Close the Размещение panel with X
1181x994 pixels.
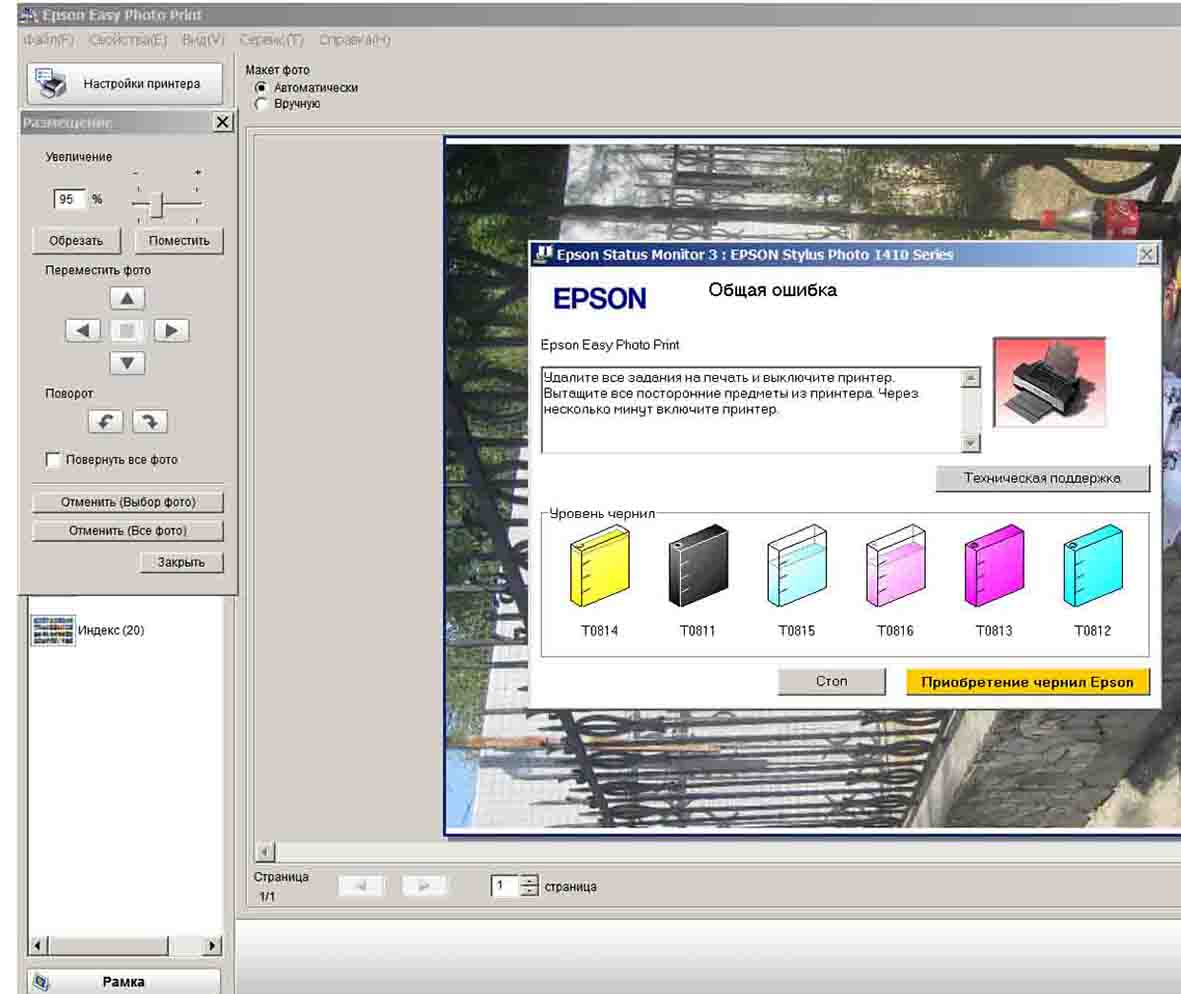click(222, 122)
